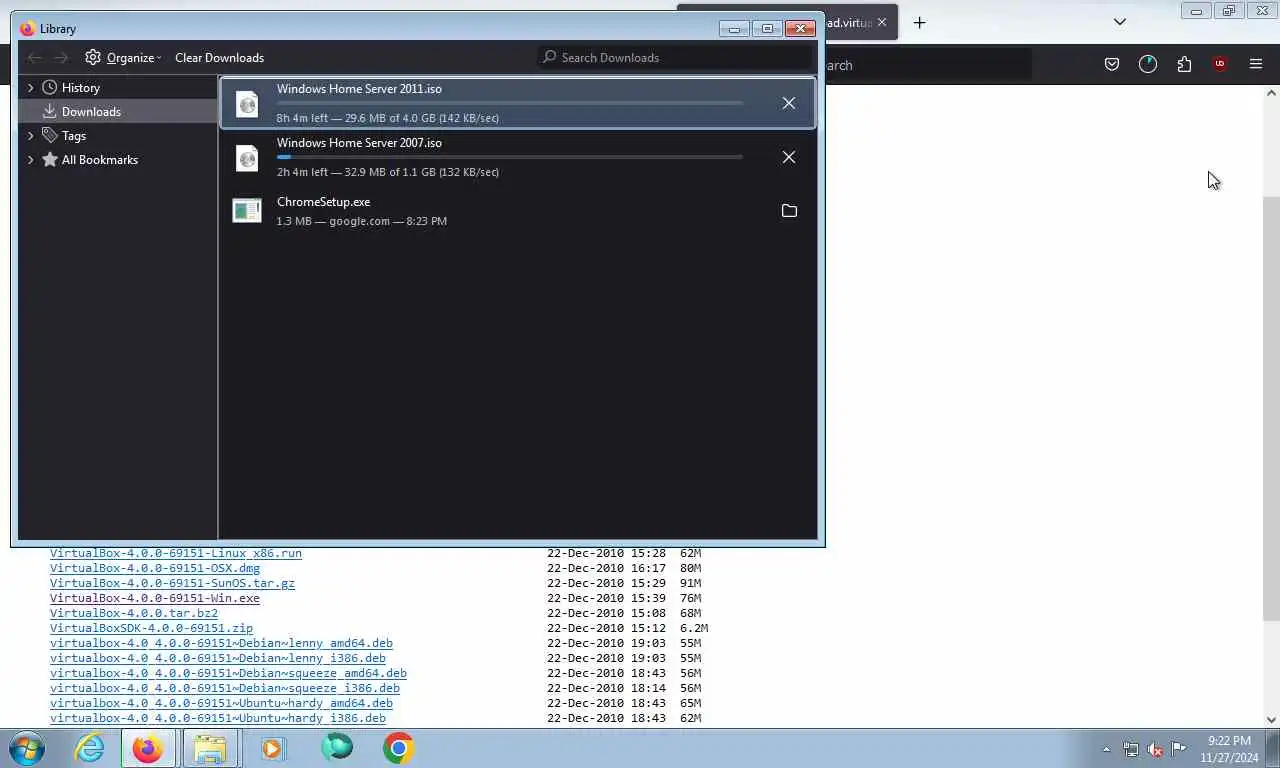Go back in Library navigation

(35, 58)
